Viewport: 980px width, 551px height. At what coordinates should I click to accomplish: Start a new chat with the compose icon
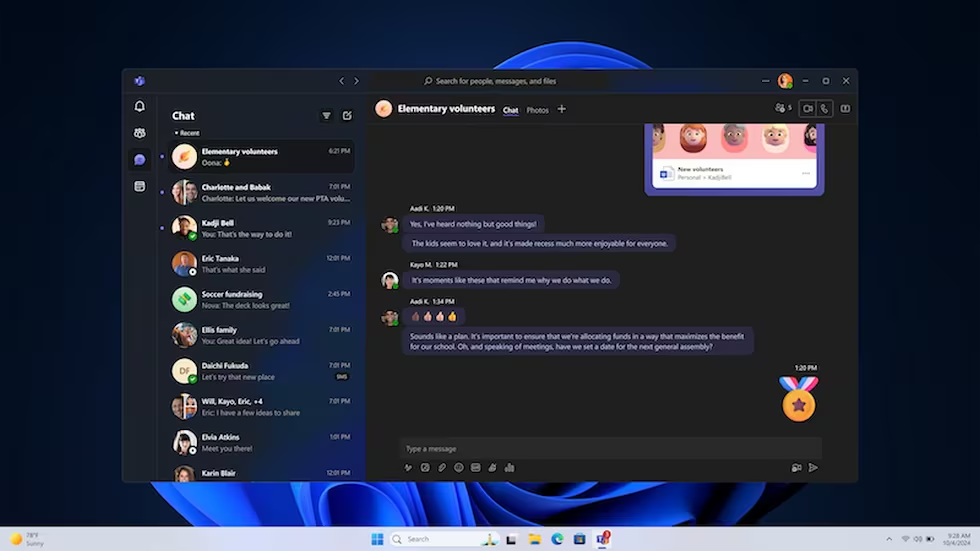pyautogui.click(x=347, y=116)
